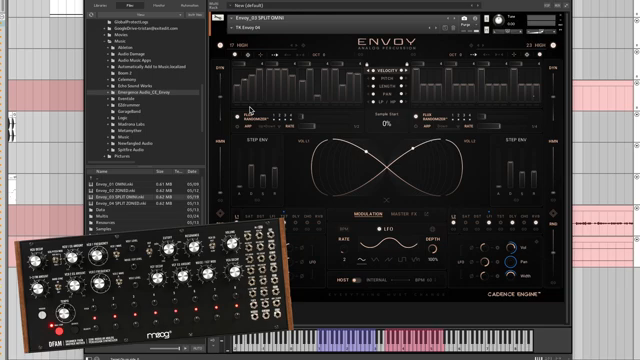This screenshot has height=360, width=640.
Task: Toggle the left ARP switch
Action: (x=237, y=127)
